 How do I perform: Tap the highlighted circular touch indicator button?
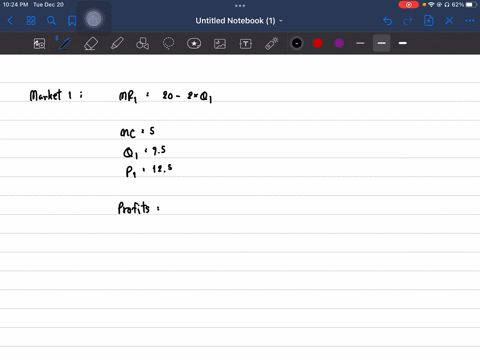coord(94,19)
